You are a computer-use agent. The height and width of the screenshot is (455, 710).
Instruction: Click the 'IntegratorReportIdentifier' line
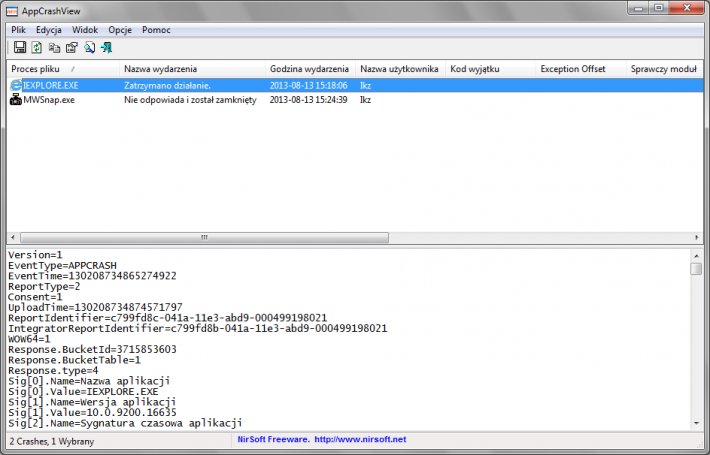coord(198,329)
